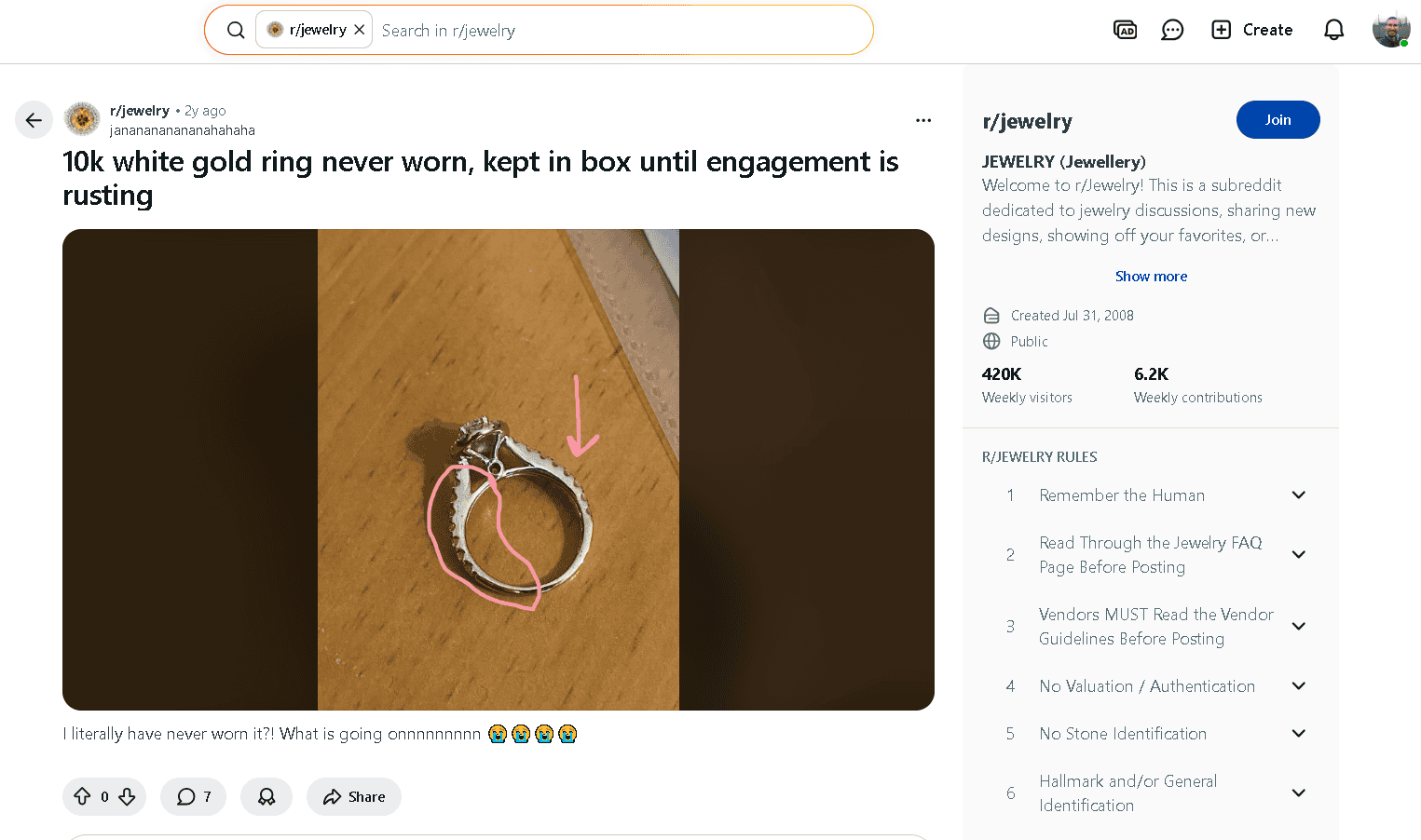Expand the No Stone Identification rule
The height and width of the screenshot is (840, 1421).
(x=1298, y=734)
